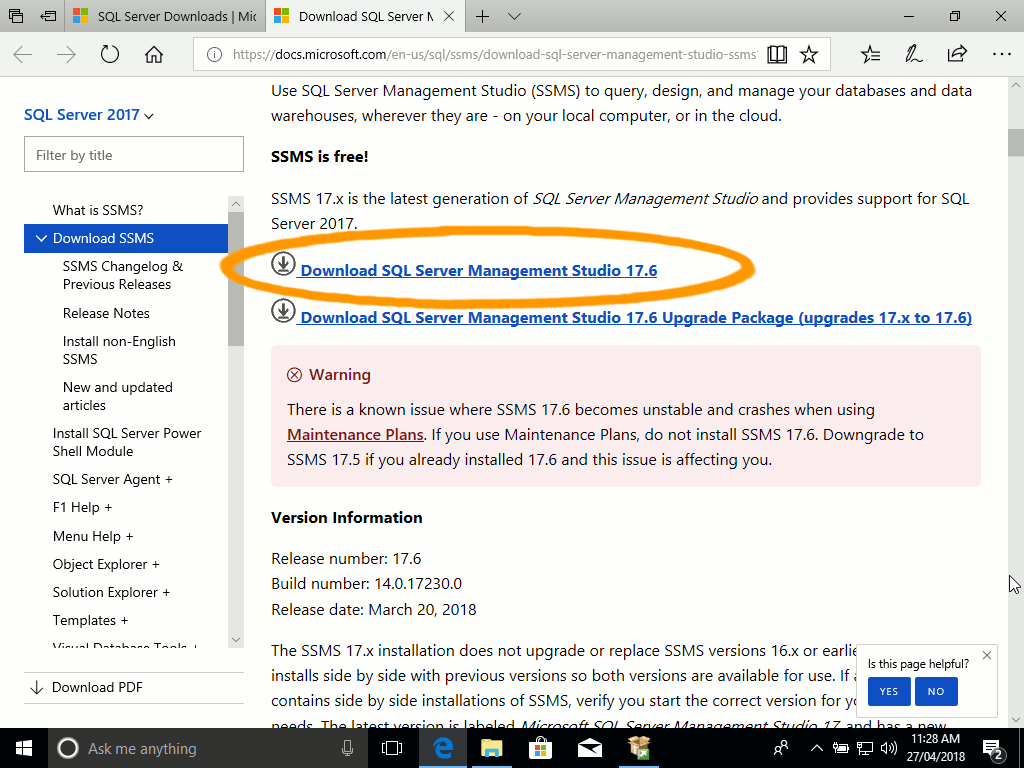Open the Action Center notifications
This screenshot has height=768, width=1024.
click(x=993, y=749)
